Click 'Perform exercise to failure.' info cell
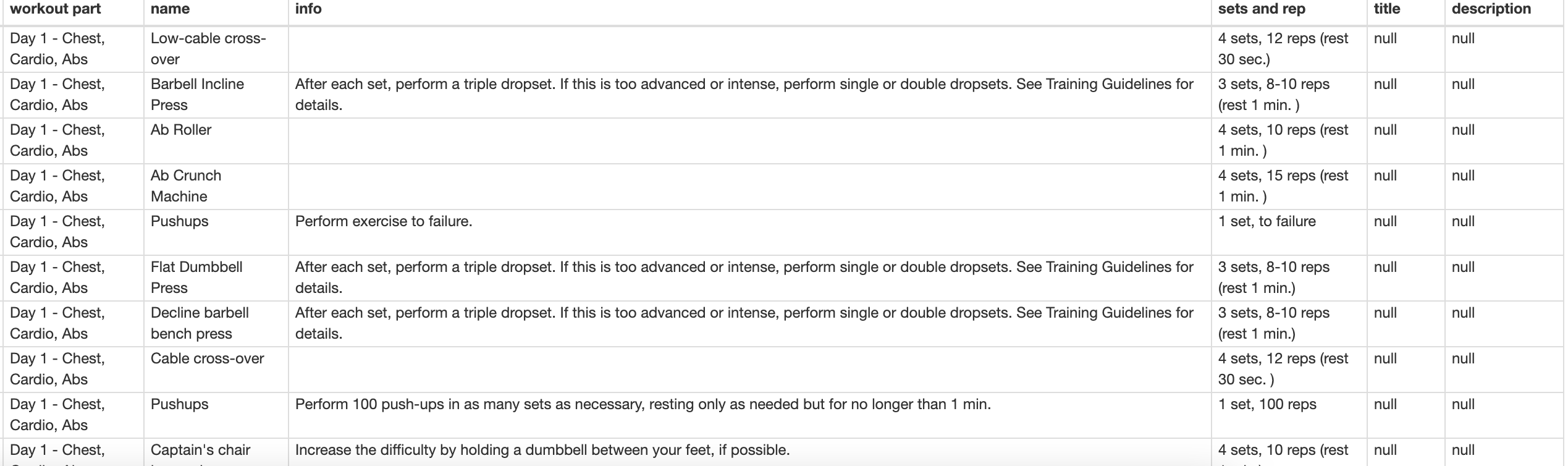The height and width of the screenshot is (466, 1568). pyautogui.click(x=384, y=222)
